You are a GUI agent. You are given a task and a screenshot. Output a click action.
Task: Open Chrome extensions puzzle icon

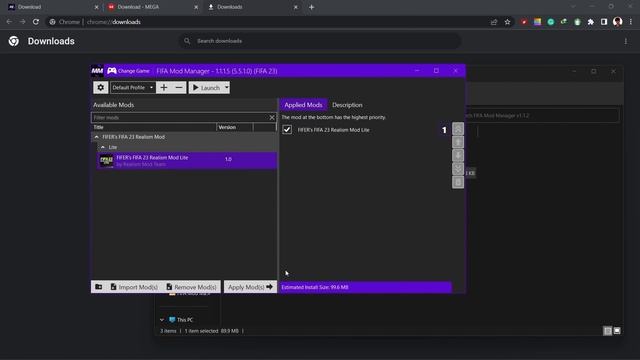(591, 22)
